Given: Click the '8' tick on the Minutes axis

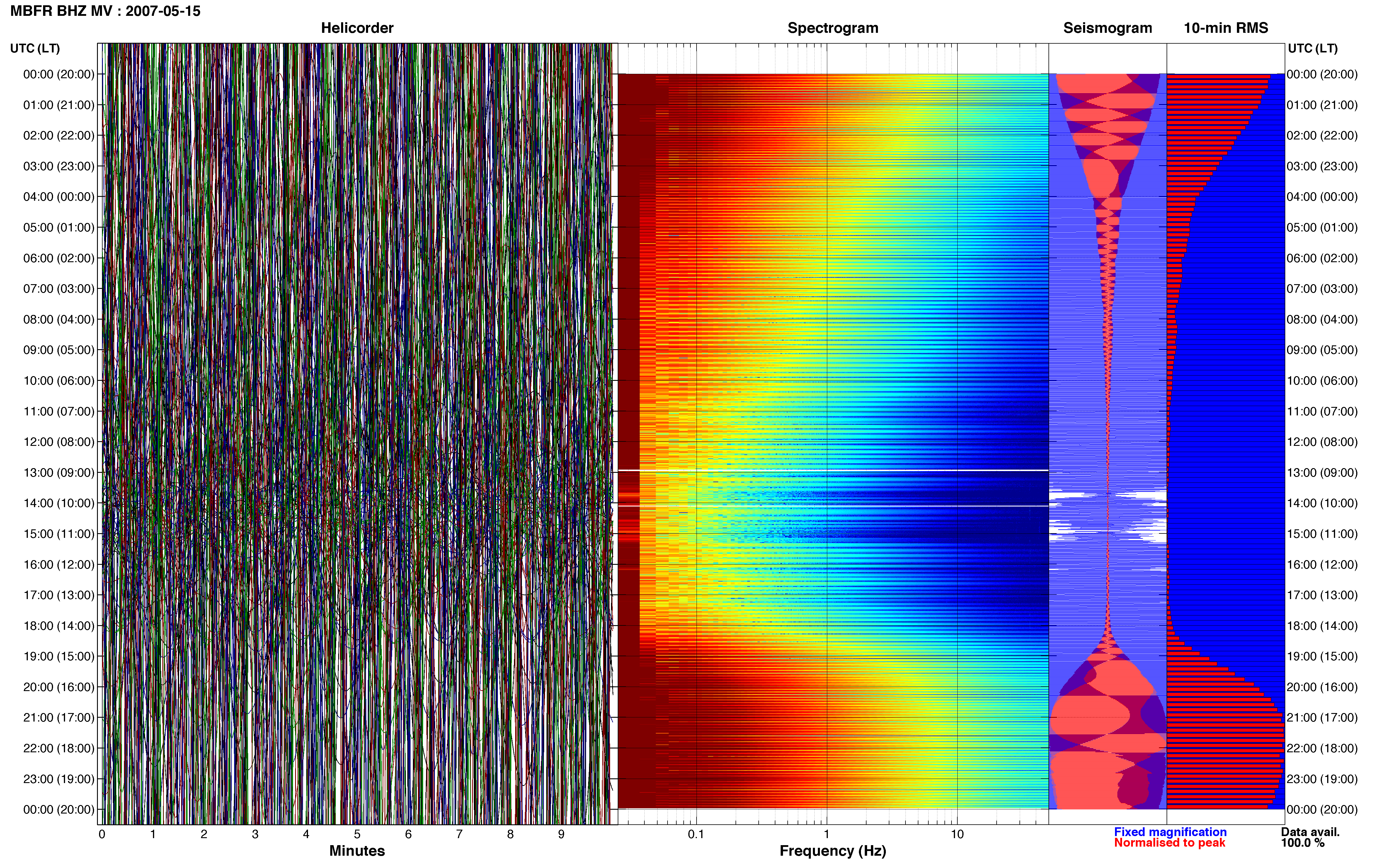Looking at the screenshot, I should point(510,835).
